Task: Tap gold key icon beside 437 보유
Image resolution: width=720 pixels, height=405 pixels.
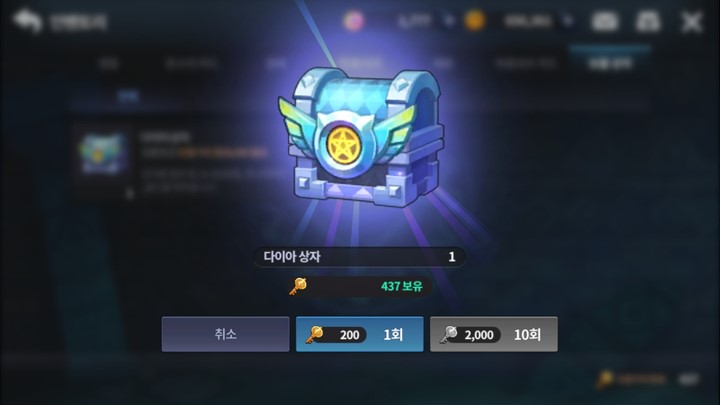Action: coord(298,286)
